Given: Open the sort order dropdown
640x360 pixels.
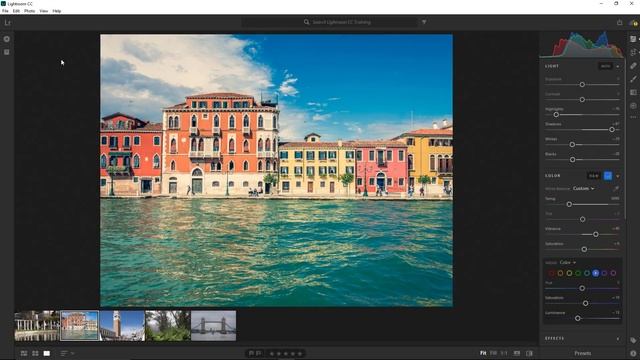Looking at the screenshot, I should (x=67, y=353).
